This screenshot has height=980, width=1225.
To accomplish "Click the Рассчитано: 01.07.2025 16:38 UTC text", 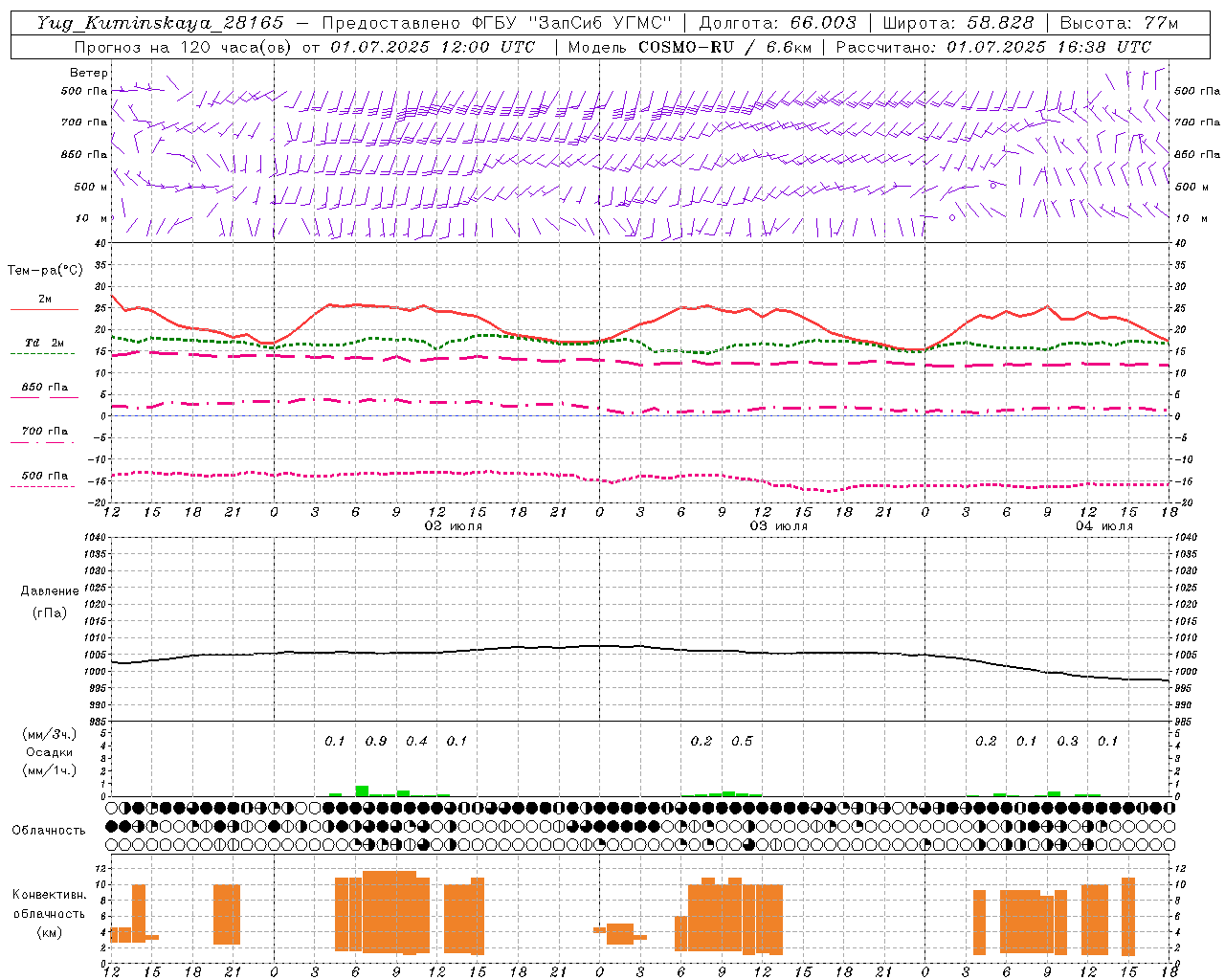I will [993, 47].
